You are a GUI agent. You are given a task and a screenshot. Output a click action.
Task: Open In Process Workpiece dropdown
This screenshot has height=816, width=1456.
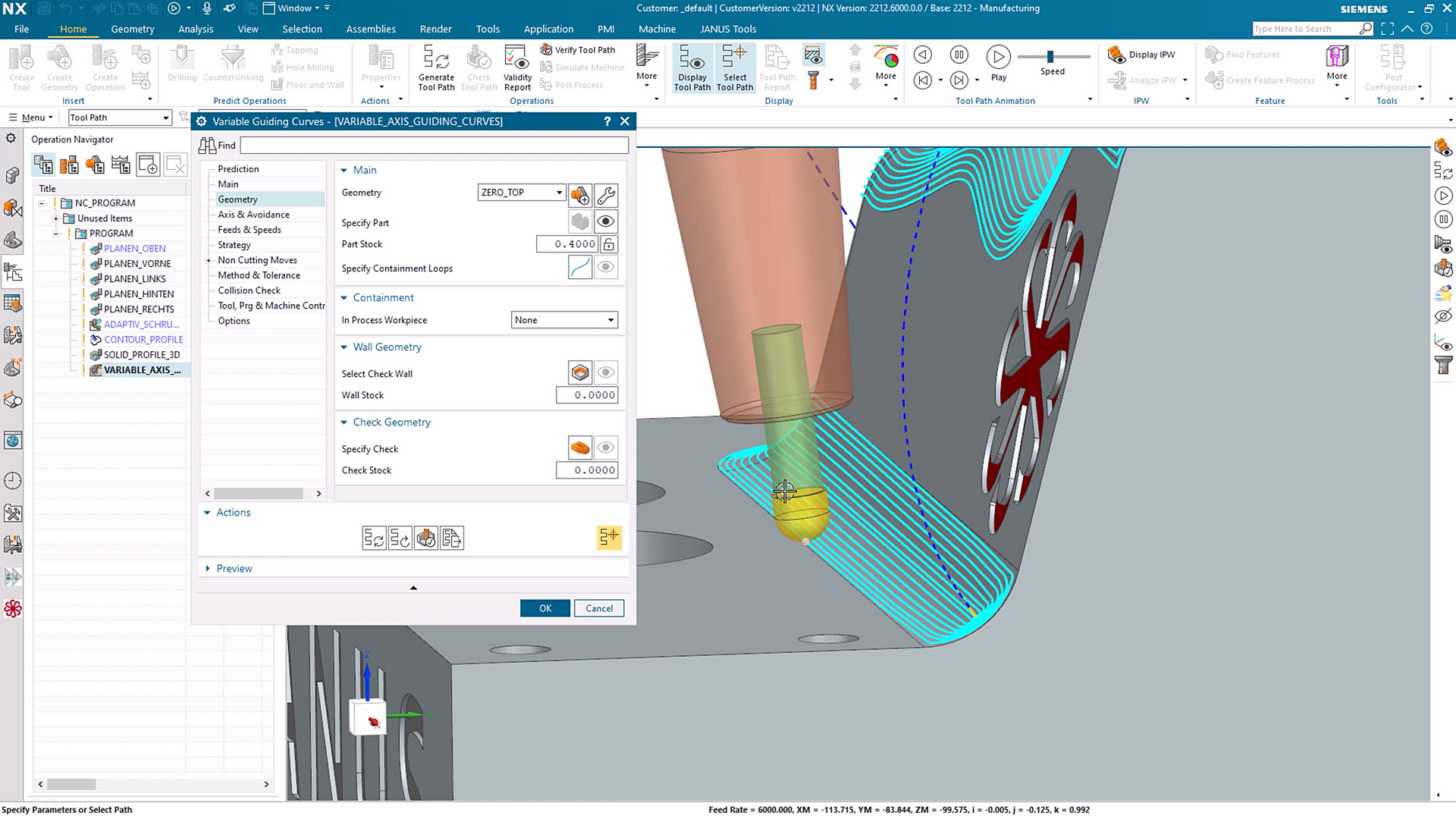point(564,320)
